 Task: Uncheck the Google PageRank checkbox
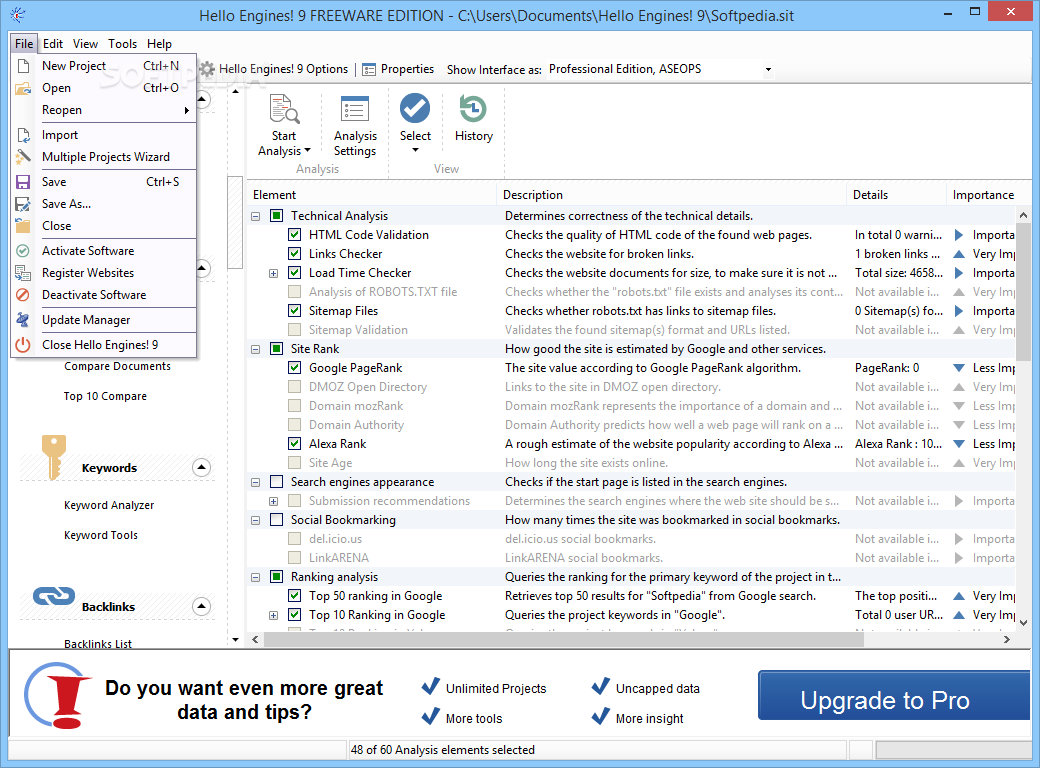[x=295, y=368]
